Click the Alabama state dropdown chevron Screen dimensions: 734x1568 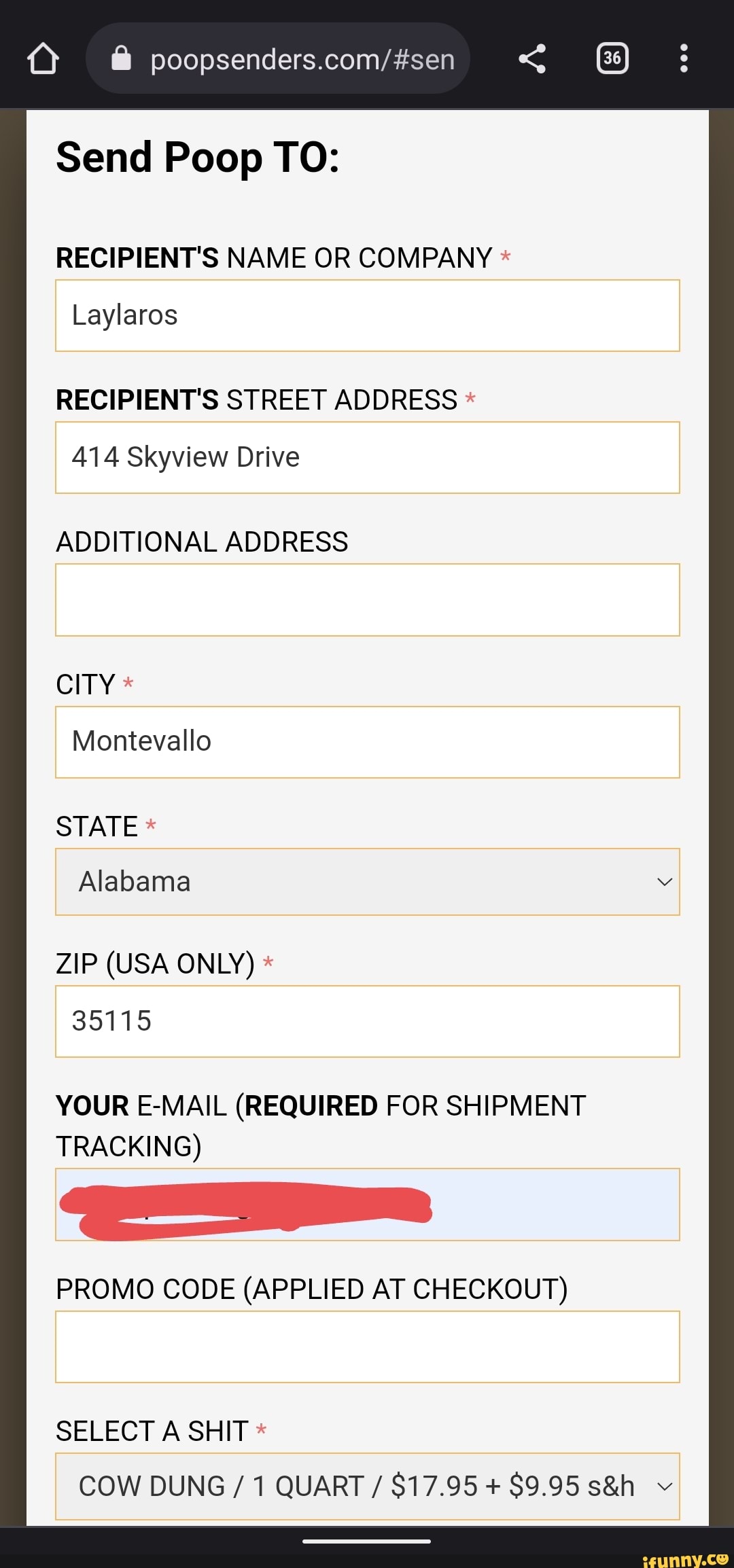[x=664, y=882]
